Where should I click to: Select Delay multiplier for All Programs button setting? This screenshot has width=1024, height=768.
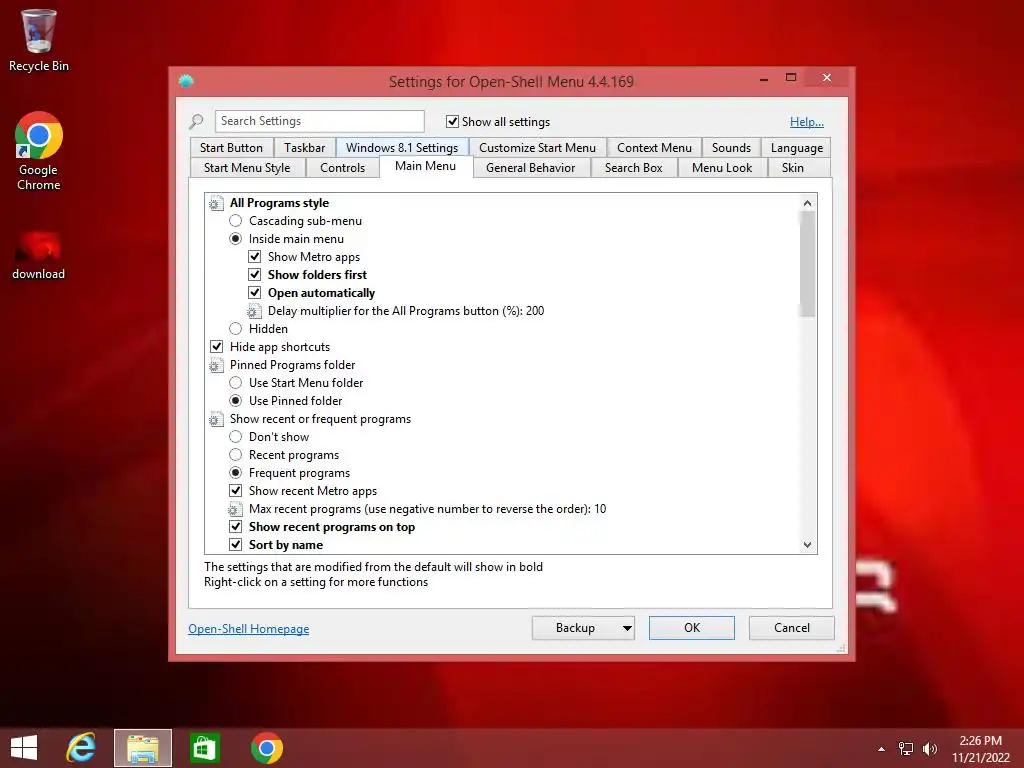coord(406,312)
